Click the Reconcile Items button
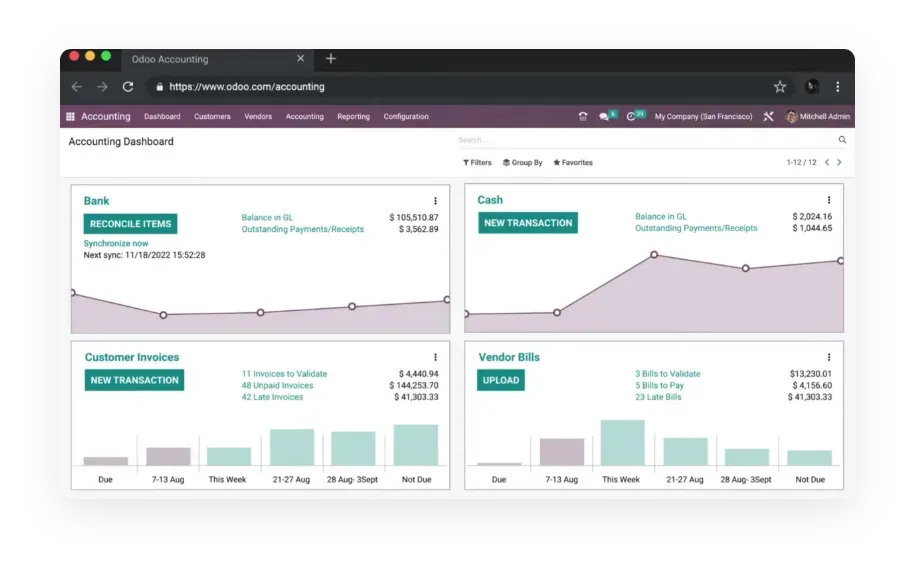The image size is (915, 570). tap(130, 224)
